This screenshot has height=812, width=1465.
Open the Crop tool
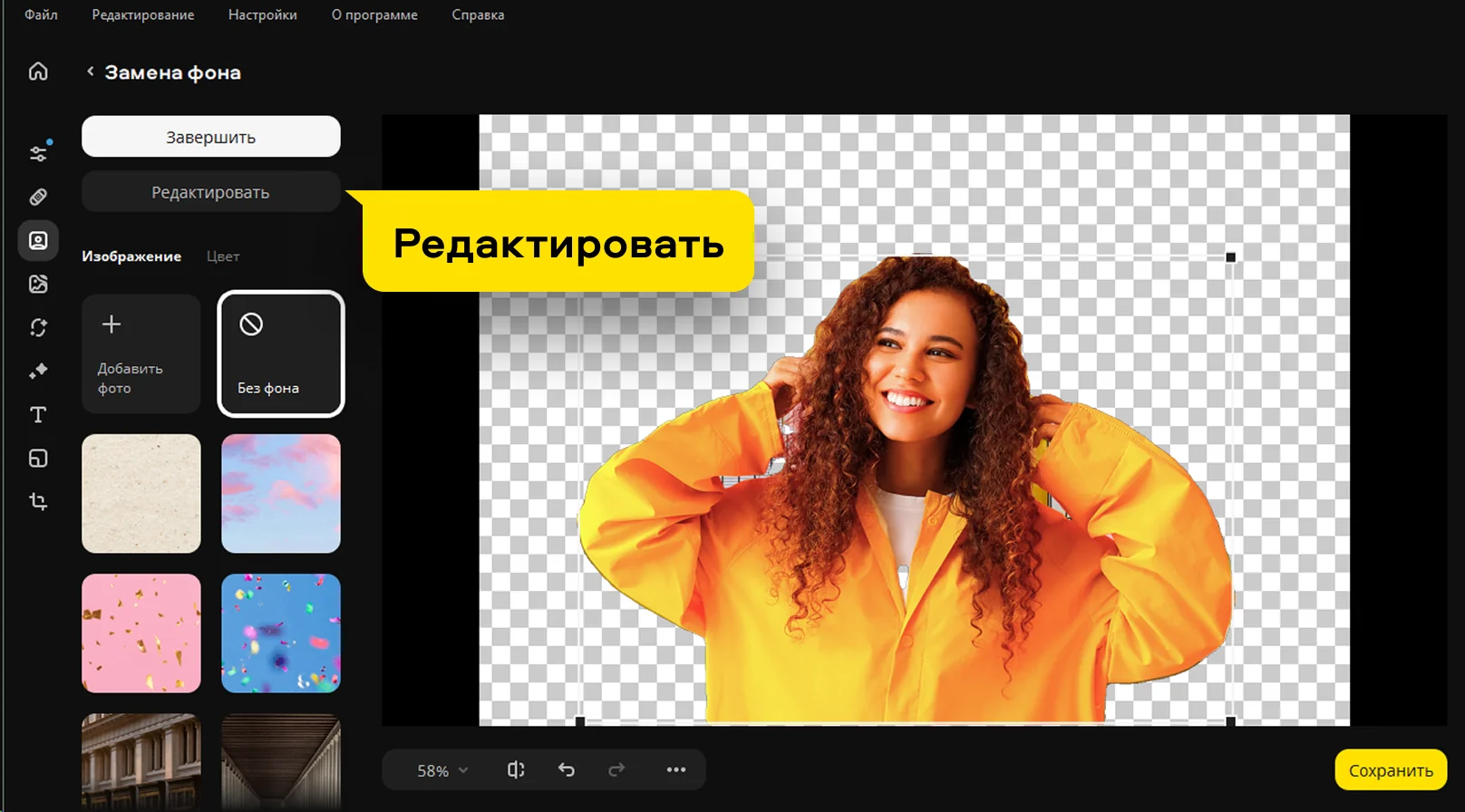(38, 501)
